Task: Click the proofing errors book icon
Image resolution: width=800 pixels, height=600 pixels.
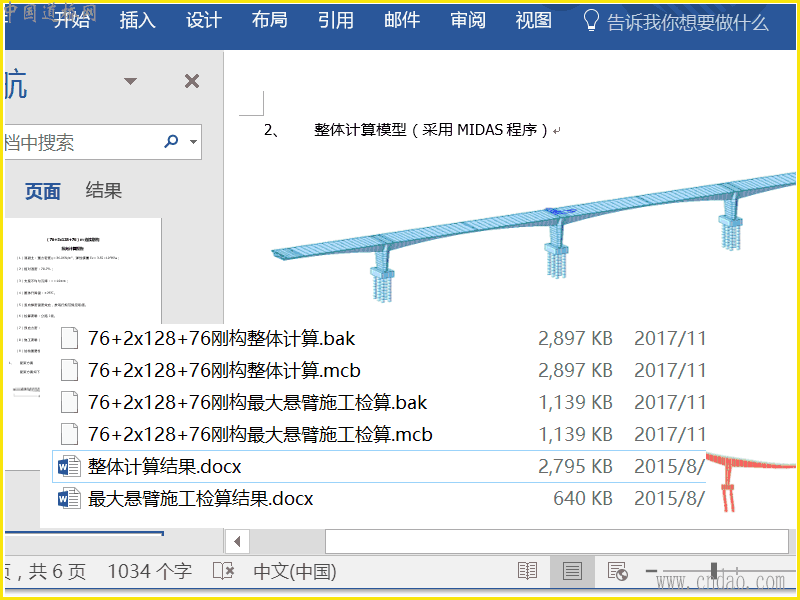Action: click(x=223, y=571)
